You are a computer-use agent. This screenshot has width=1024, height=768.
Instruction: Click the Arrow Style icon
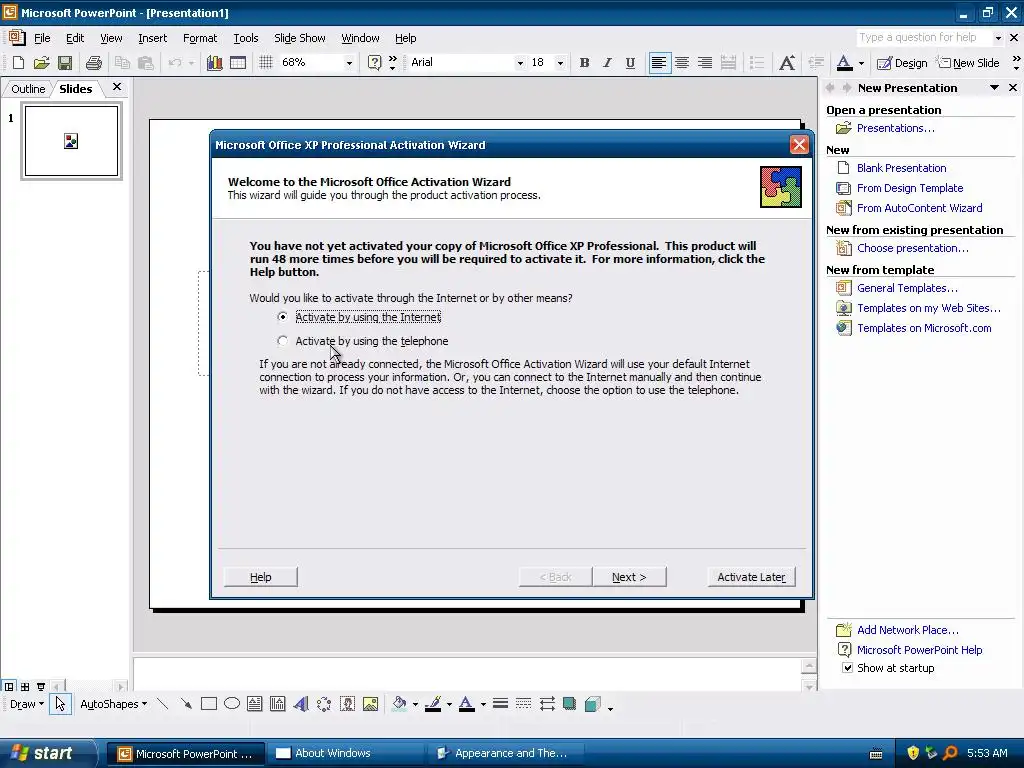(547, 704)
